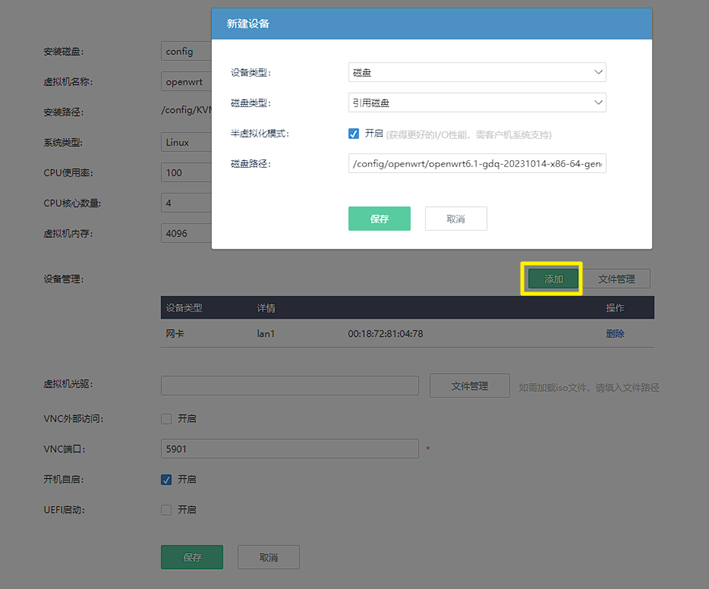Click 取消 in the 新建设备 dialog
Screen dimensions: 709x589
(456, 219)
